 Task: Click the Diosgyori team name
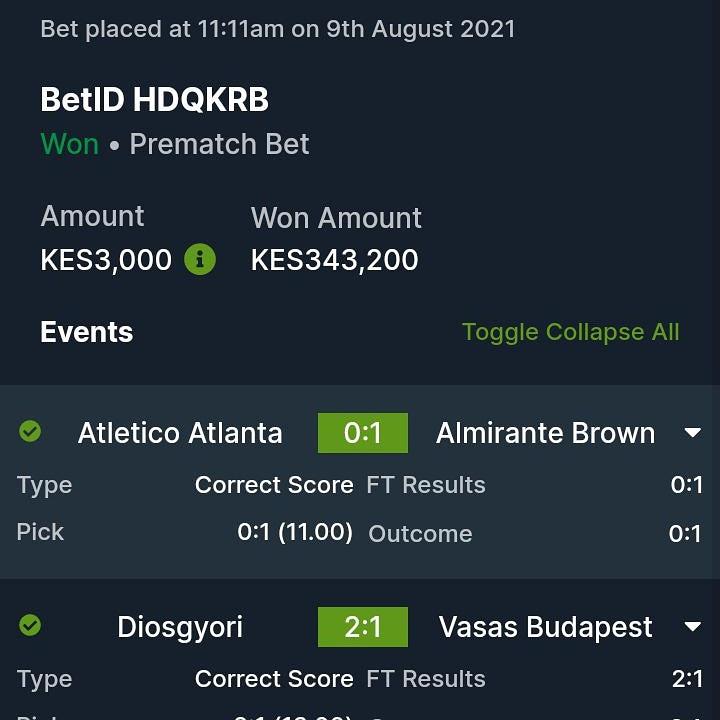tap(180, 627)
